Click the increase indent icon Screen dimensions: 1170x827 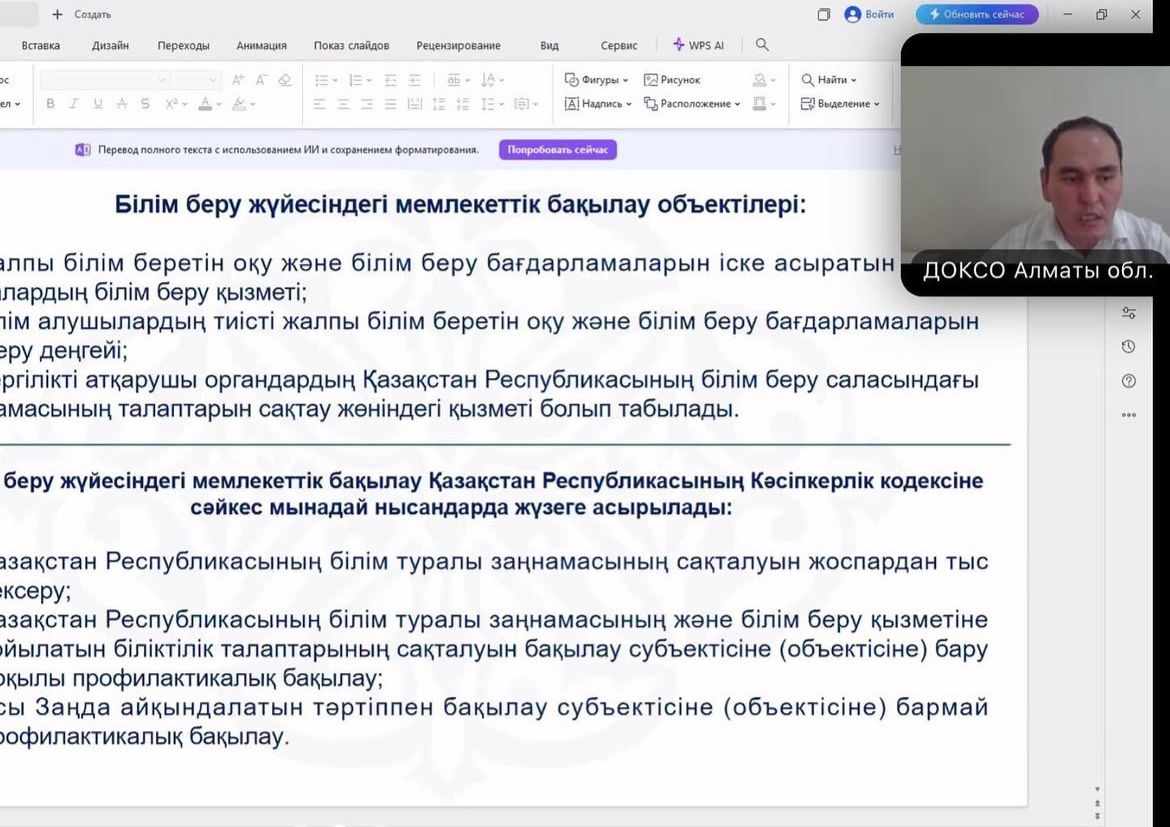(413, 80)
